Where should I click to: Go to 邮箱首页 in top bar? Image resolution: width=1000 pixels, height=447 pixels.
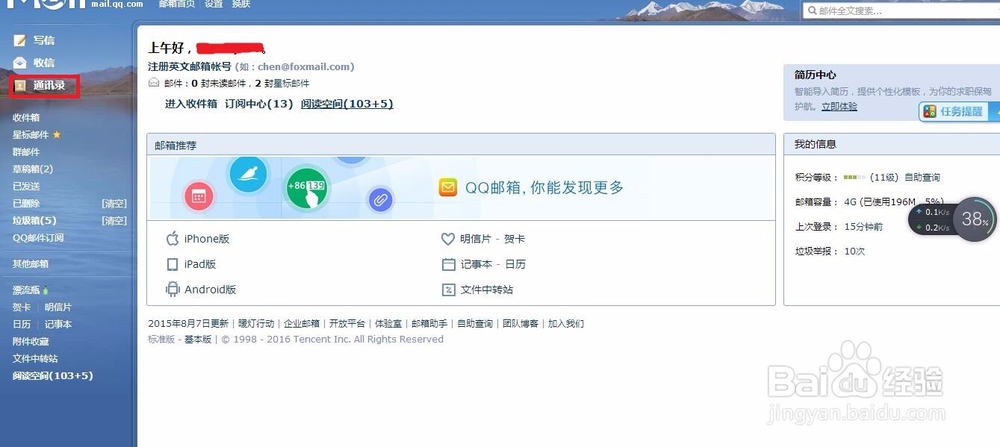(x=178, y=4)
